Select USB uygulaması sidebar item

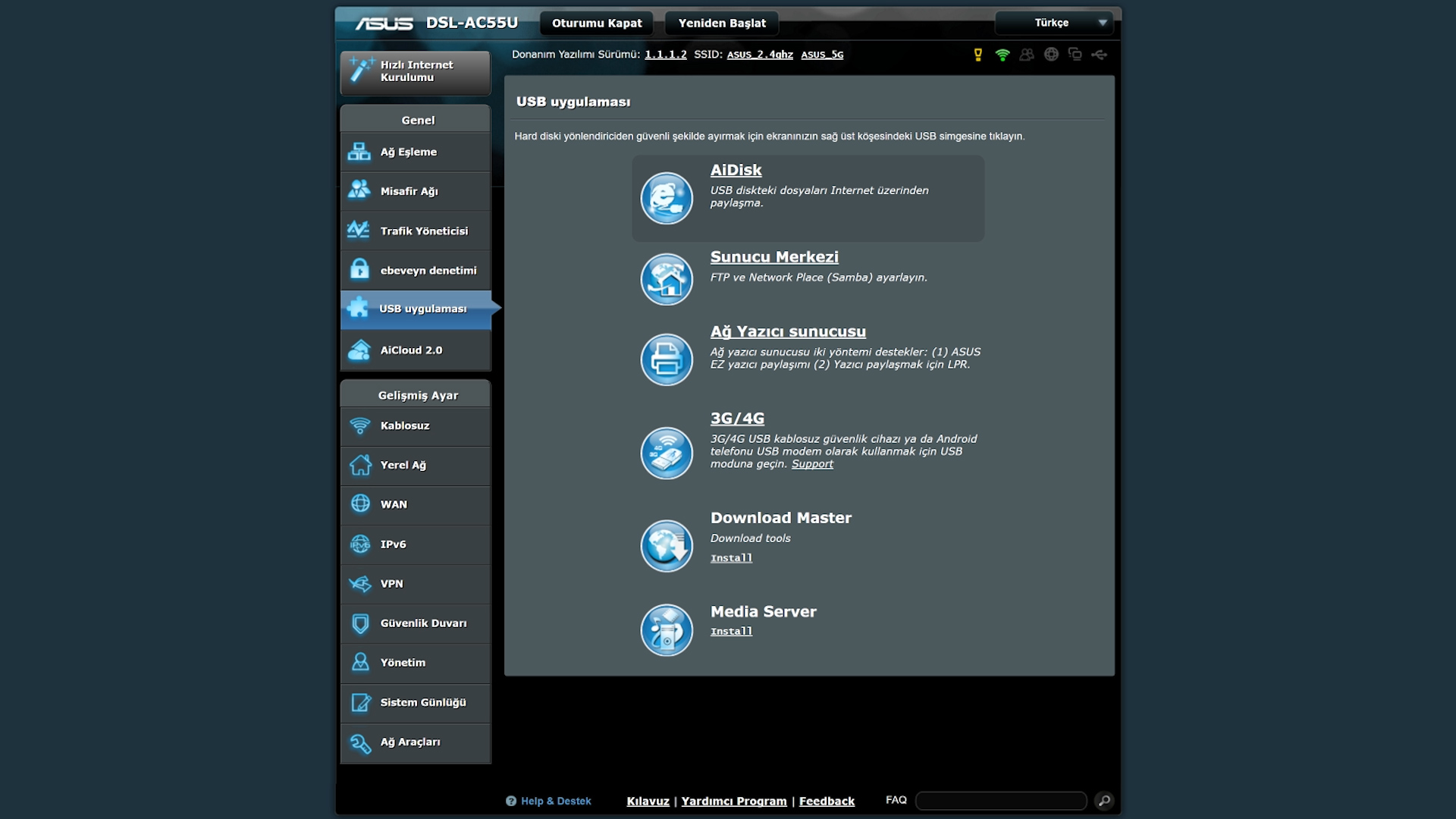coord(416,309)
